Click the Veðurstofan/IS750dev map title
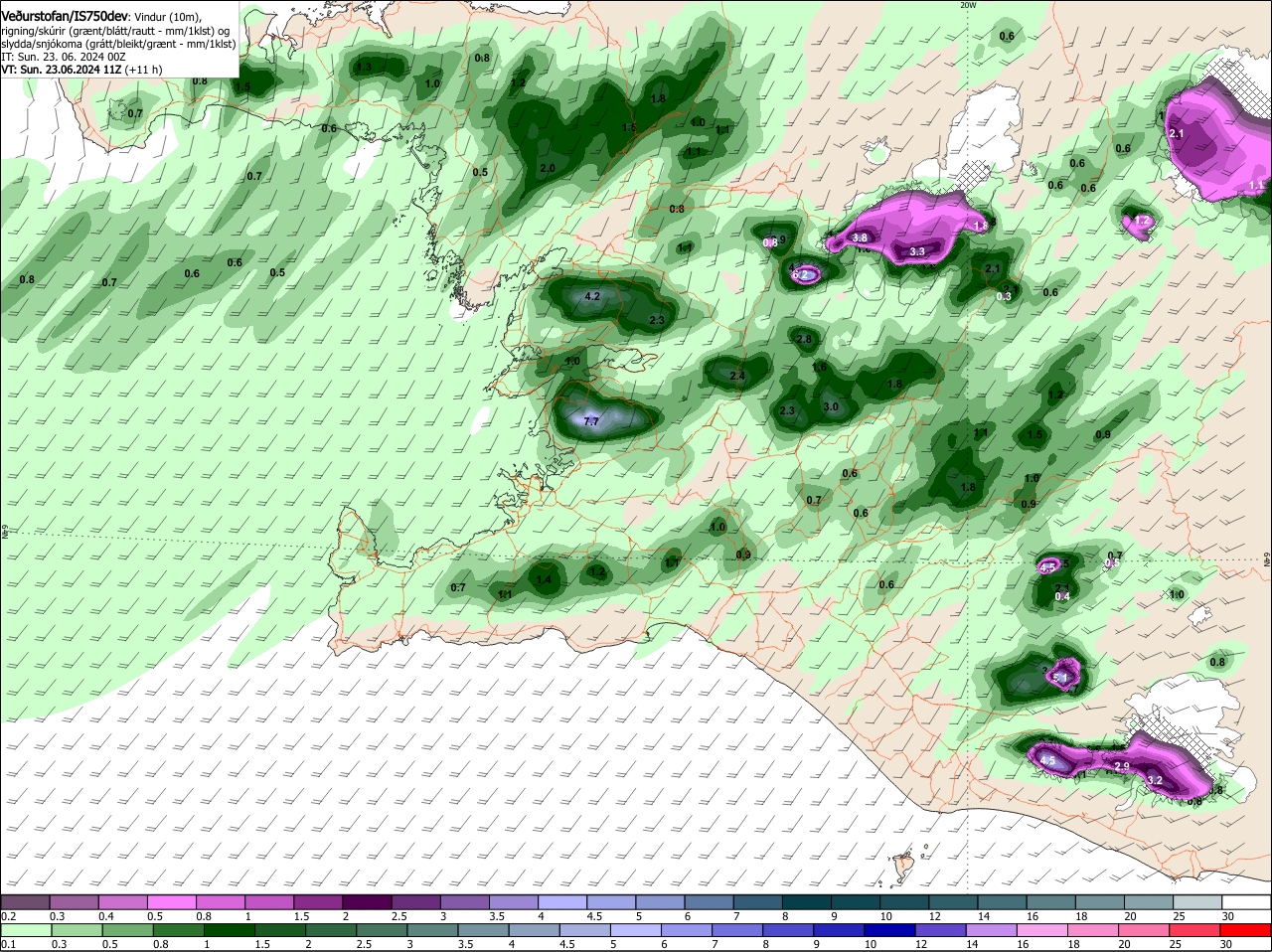Screen dimensions: 1272x952 click(65, 17)
